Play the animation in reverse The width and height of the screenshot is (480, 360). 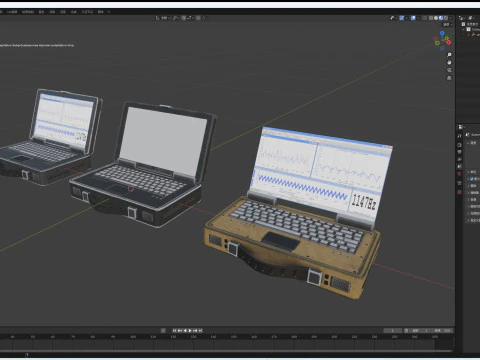185,330
